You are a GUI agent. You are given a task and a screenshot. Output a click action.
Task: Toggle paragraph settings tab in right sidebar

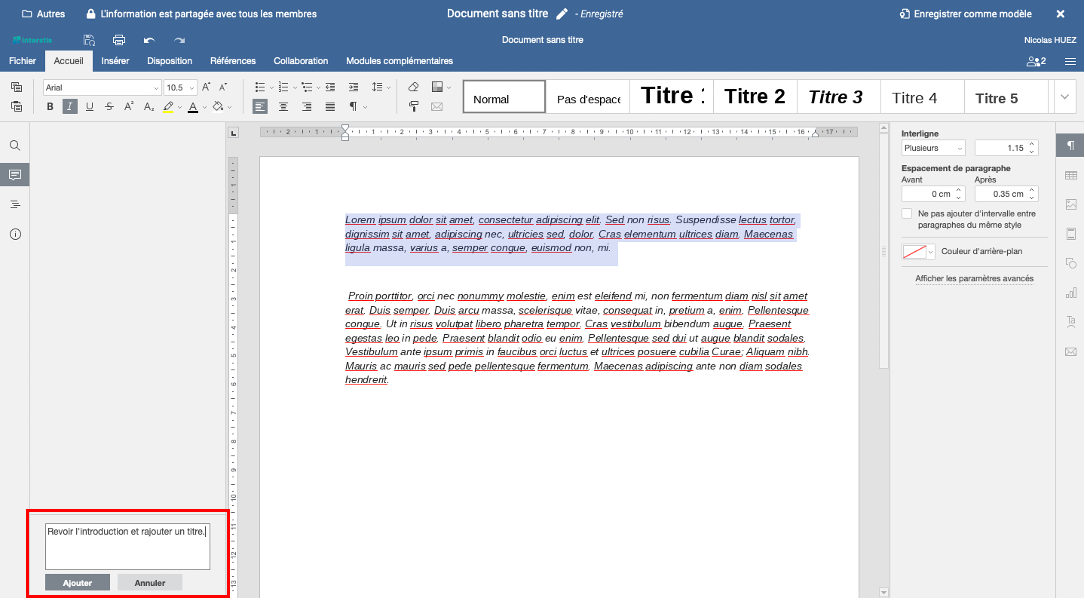coord(1070,145)
